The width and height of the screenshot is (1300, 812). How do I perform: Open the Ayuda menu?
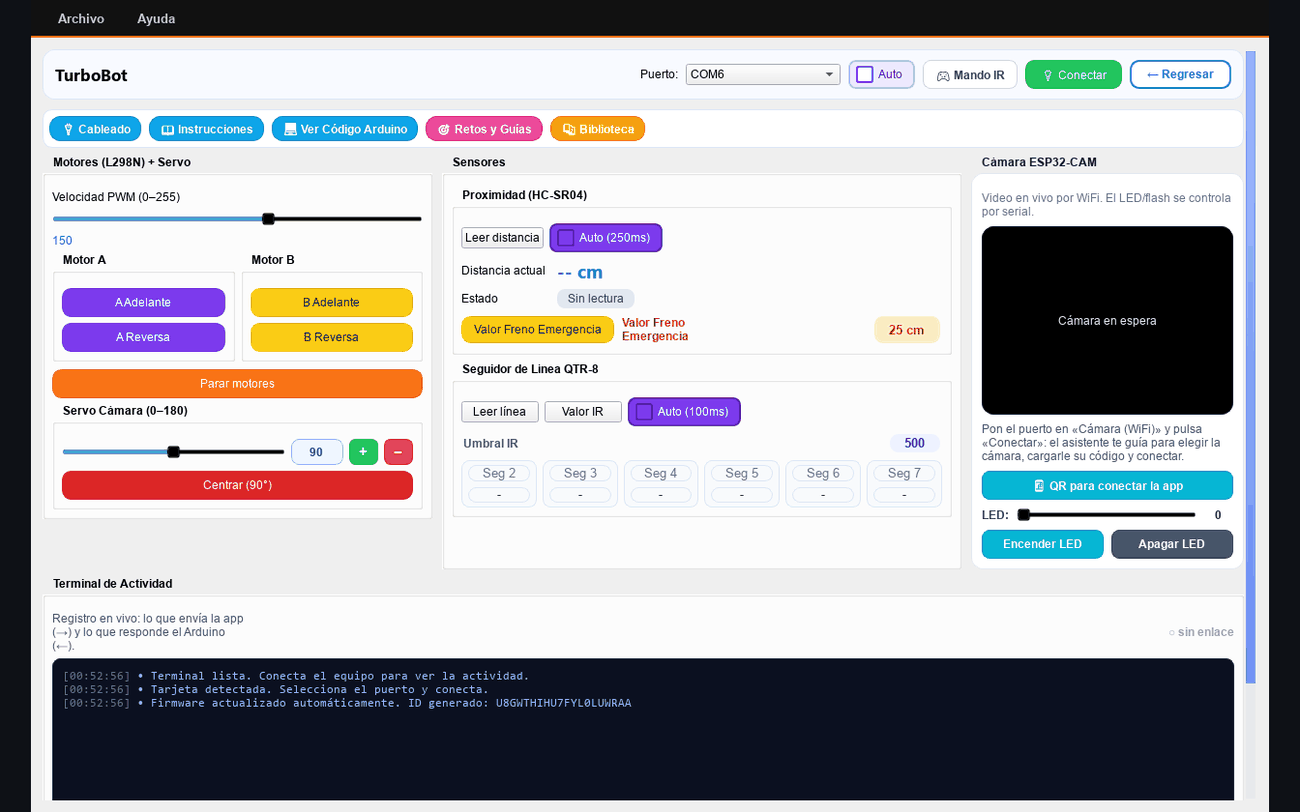[156, 19]
